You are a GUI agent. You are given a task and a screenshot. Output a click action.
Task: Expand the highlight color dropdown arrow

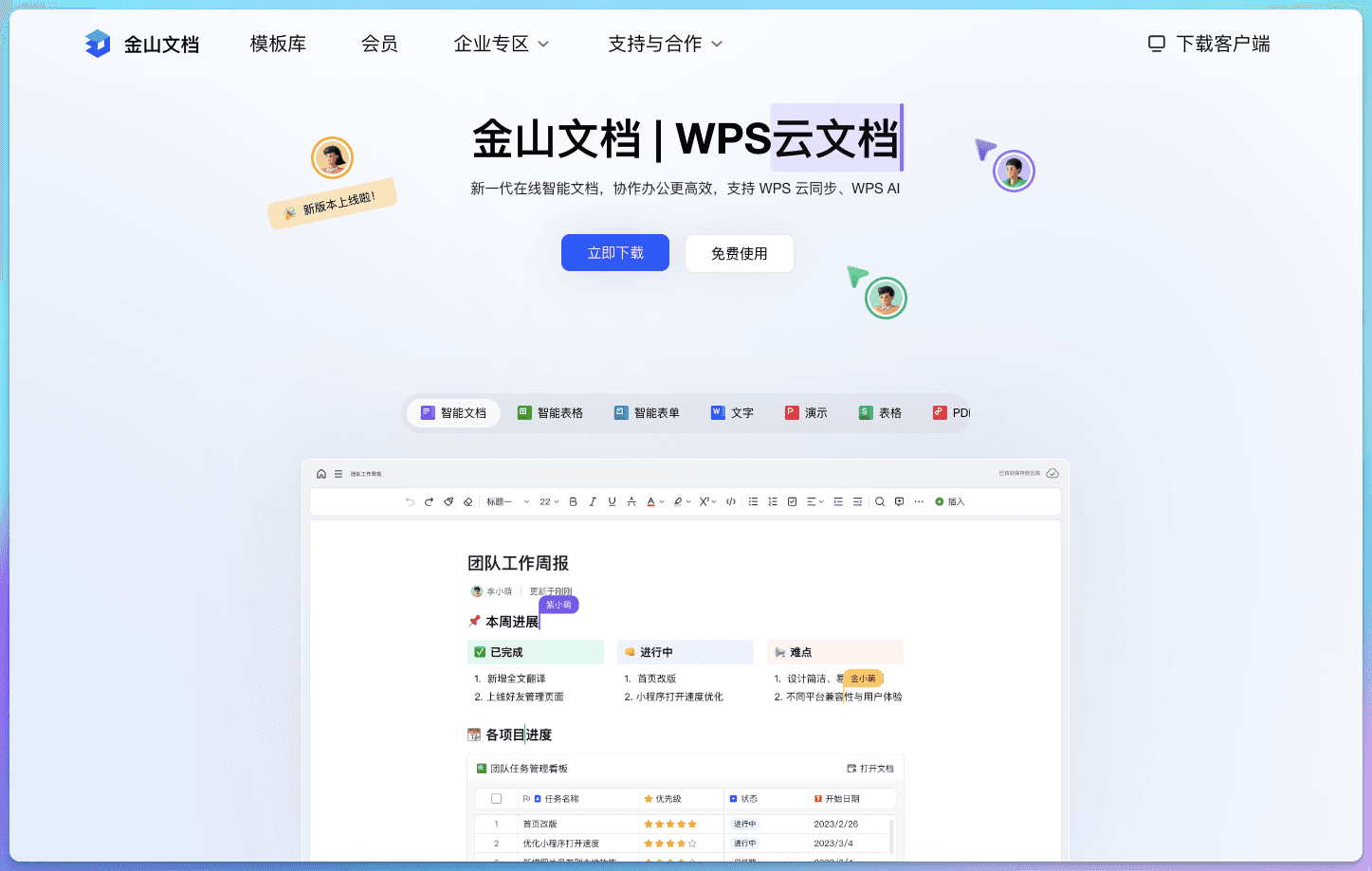[x=688, y=501]
